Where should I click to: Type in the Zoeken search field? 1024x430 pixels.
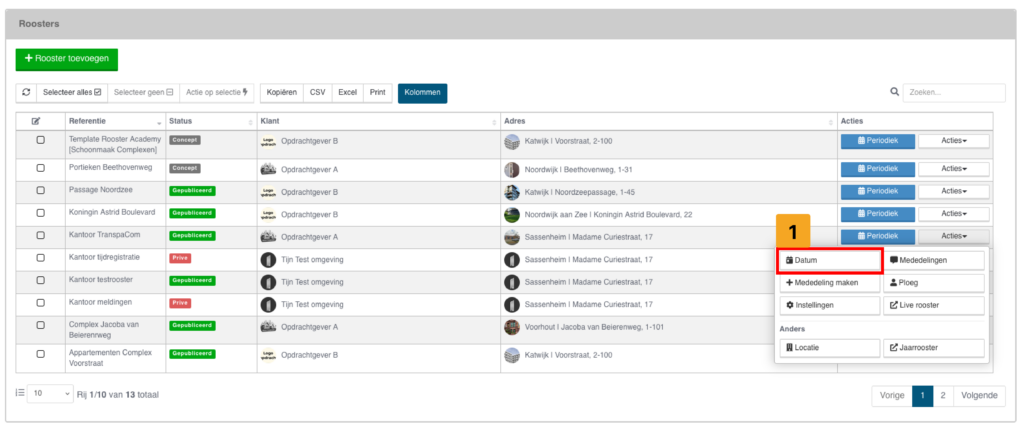(953, 93)
